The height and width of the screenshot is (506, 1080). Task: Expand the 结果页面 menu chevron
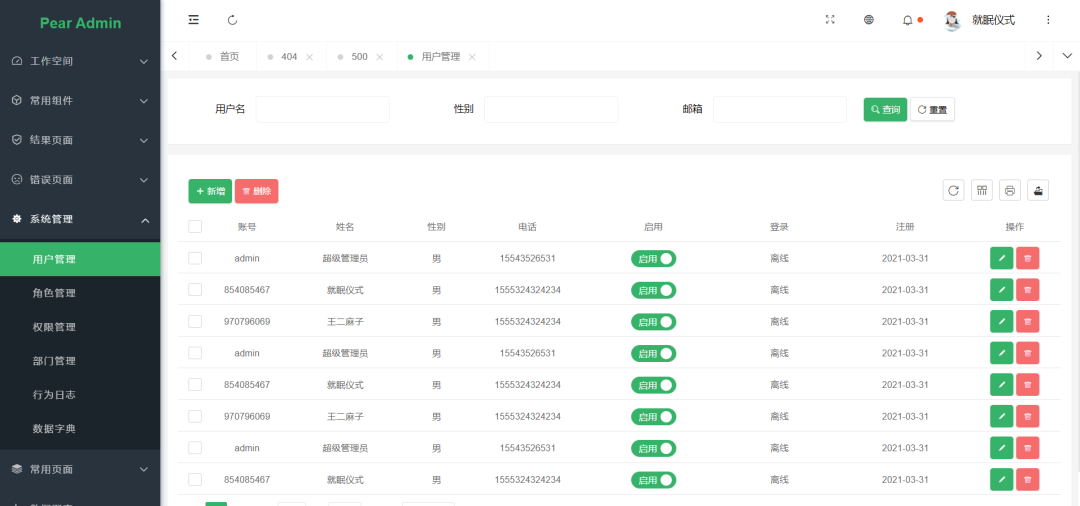(x=144, y=140)
